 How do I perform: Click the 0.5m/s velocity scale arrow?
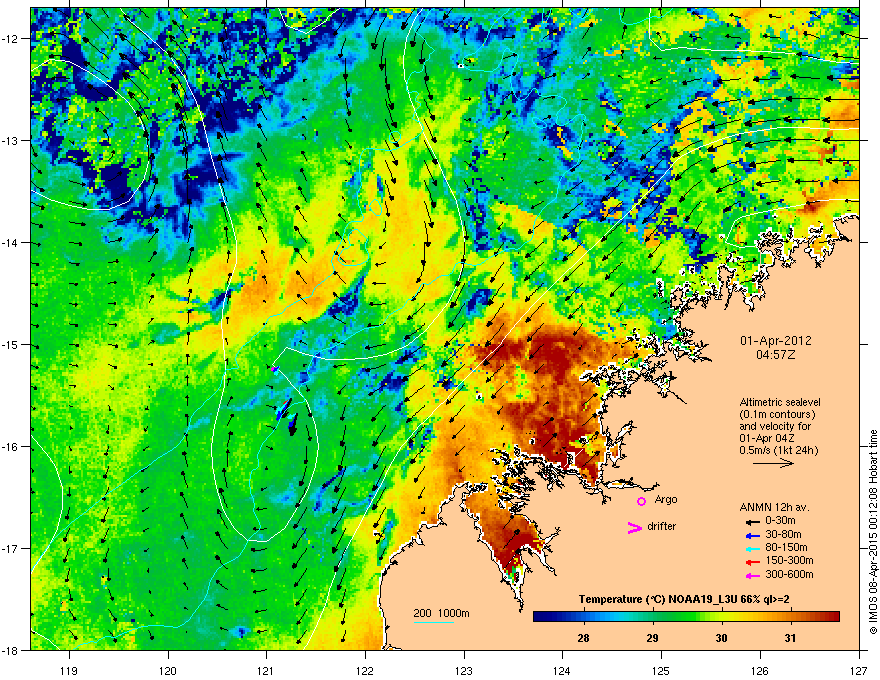tap(773, 463)
